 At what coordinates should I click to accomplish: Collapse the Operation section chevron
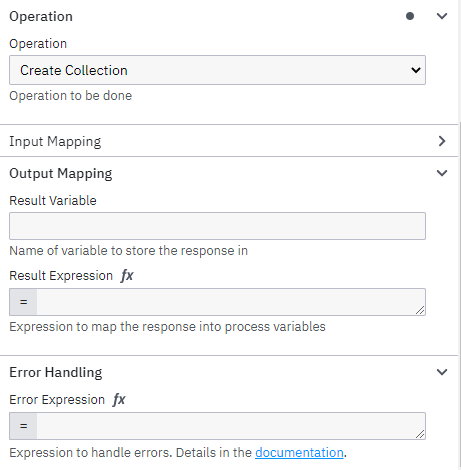click(x=442, y=16)
